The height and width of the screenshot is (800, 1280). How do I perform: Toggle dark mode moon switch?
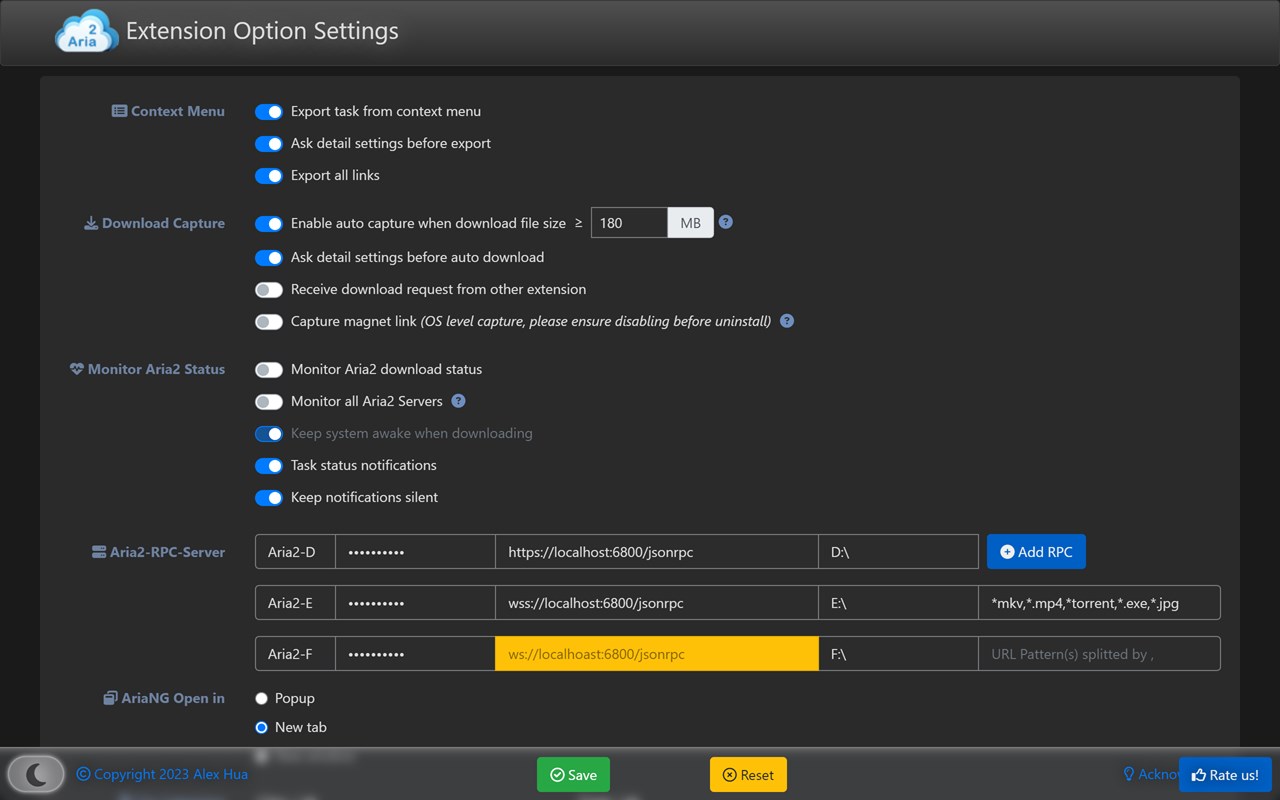click(x=36, y=774)
